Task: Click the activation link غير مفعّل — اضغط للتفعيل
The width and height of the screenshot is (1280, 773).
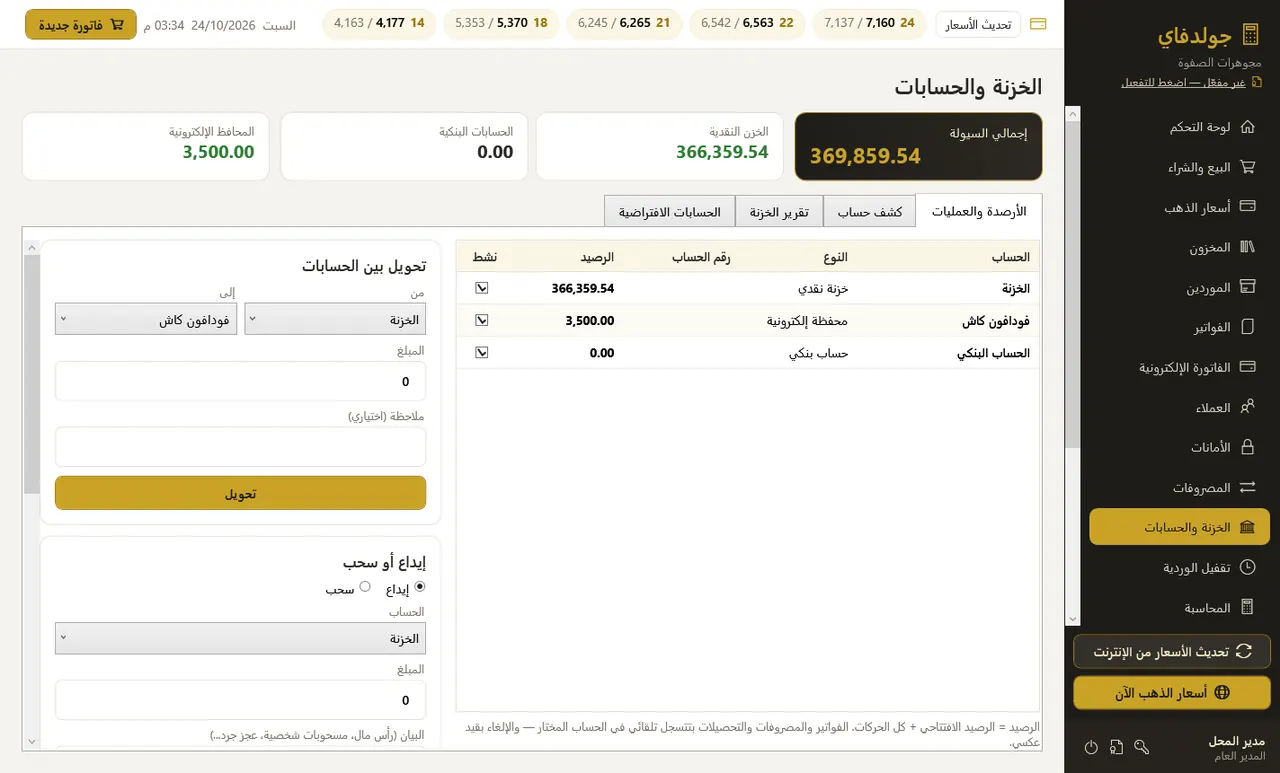Action: [x=1183, y=82]
